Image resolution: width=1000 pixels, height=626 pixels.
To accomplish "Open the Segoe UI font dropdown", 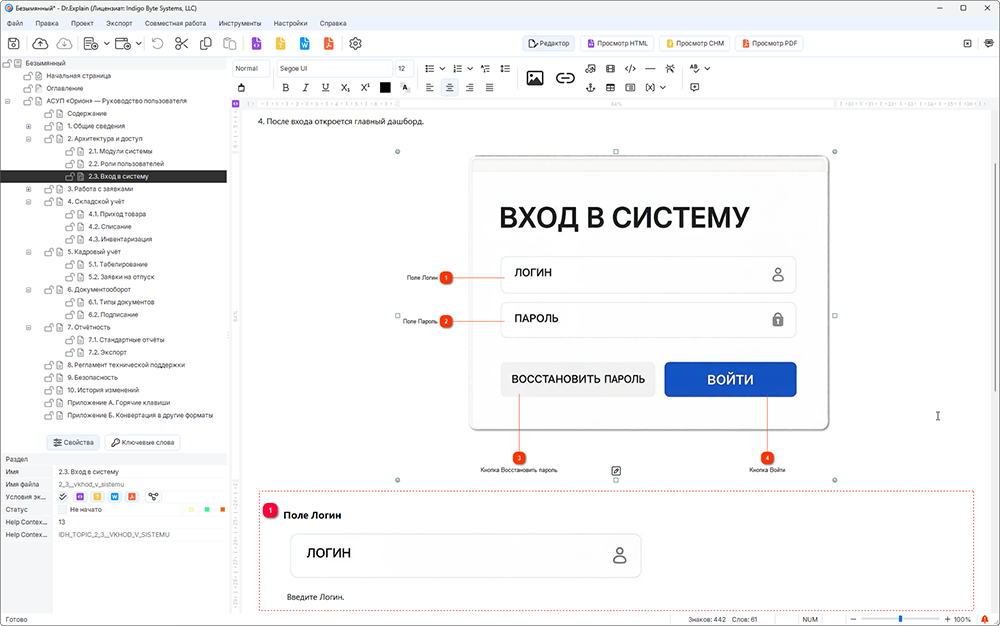I will click(334, 68).
